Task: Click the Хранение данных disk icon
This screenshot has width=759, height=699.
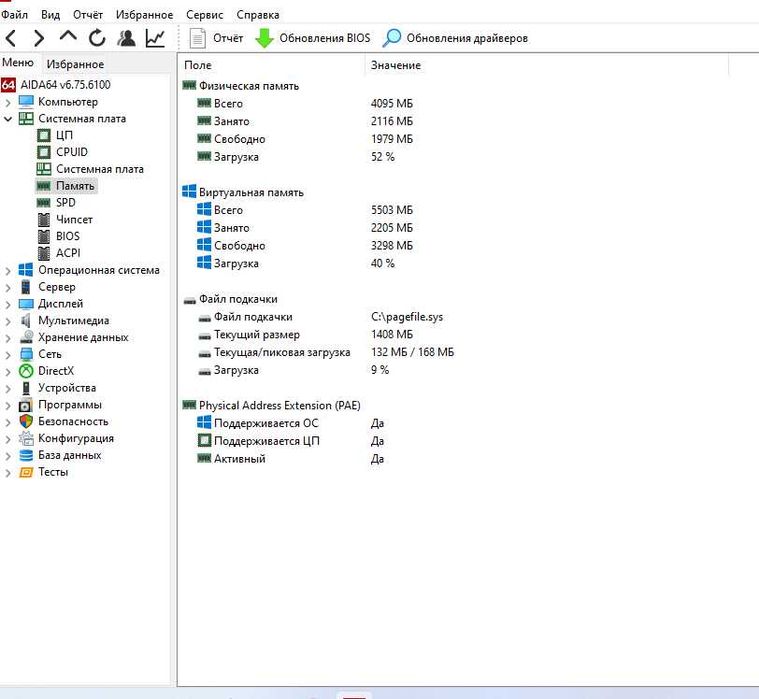Action: (26, 337)
